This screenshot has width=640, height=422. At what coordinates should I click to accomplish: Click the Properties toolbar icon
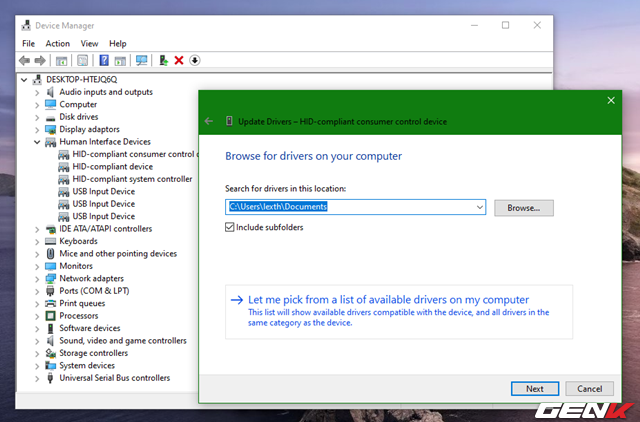[82, 61]
